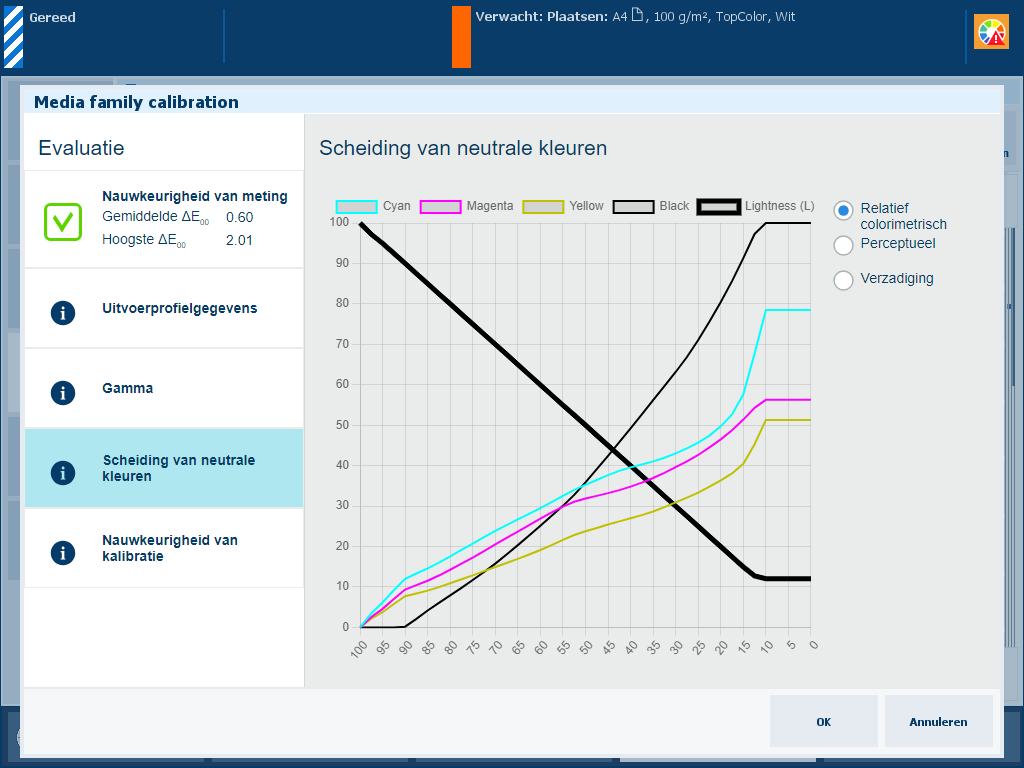Click the orange status indicator beside Verwacht

click(x=461, y=37)
